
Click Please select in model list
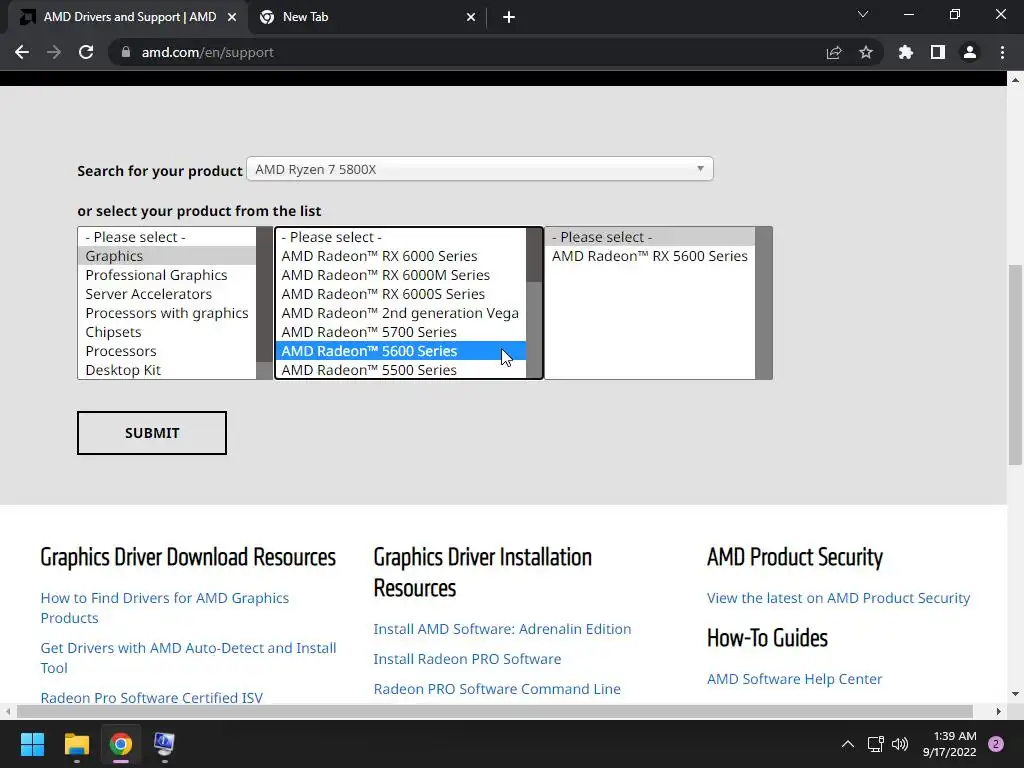650,237
